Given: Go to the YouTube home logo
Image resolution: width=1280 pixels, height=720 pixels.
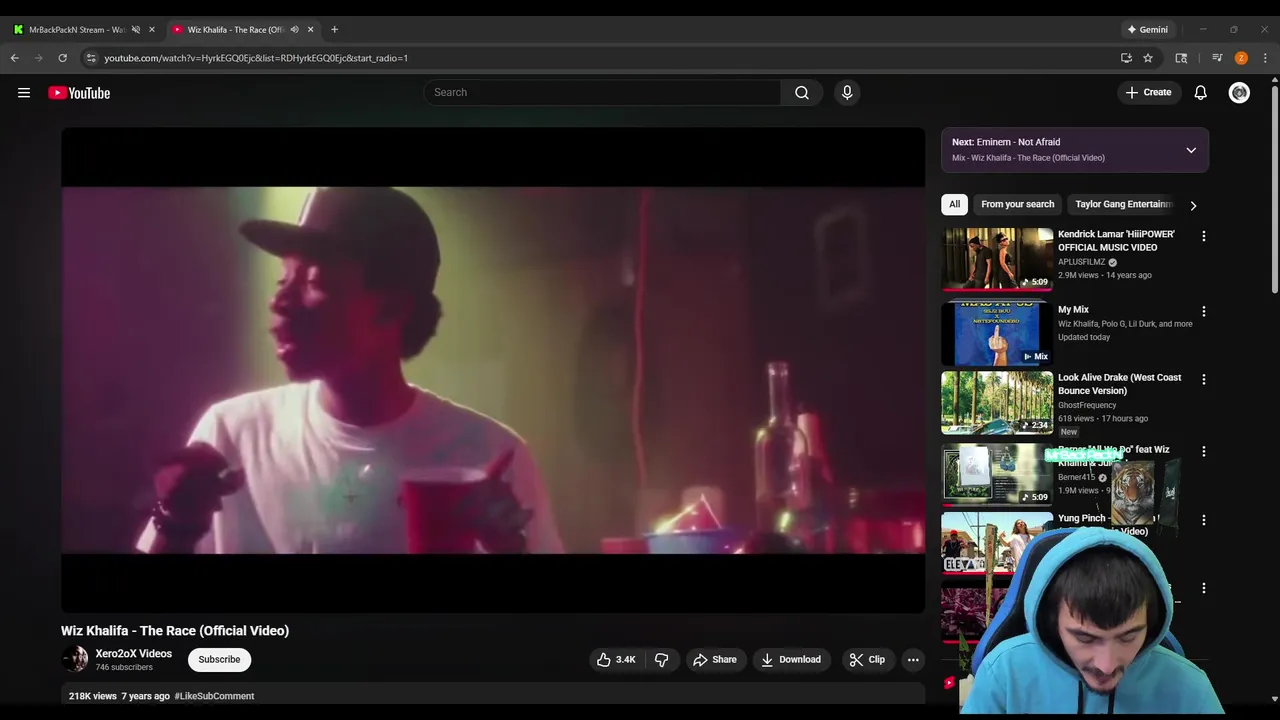Looking at the screenshot, I should [x=79, y=93].
